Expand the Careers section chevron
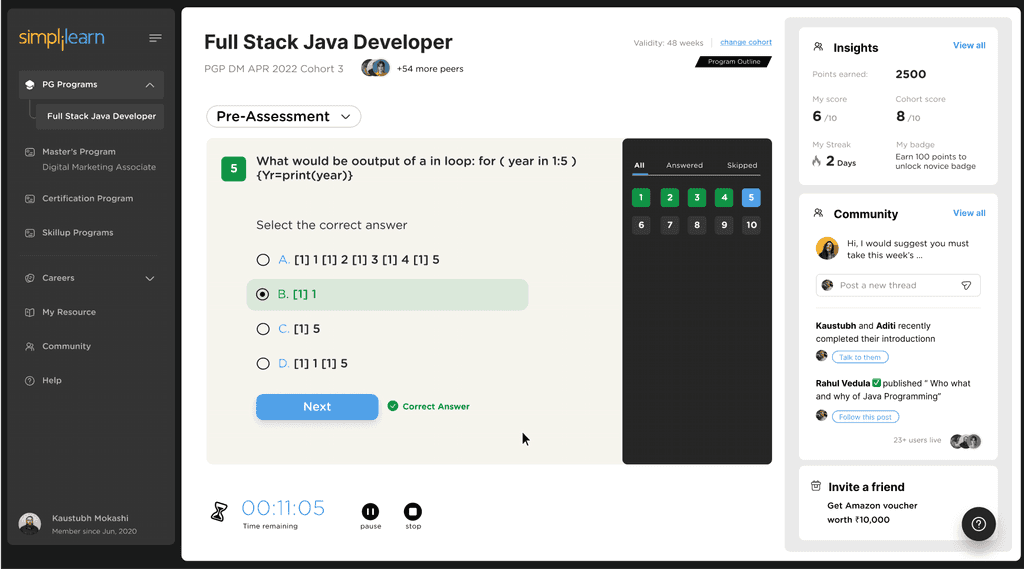 tap(150, 278)
